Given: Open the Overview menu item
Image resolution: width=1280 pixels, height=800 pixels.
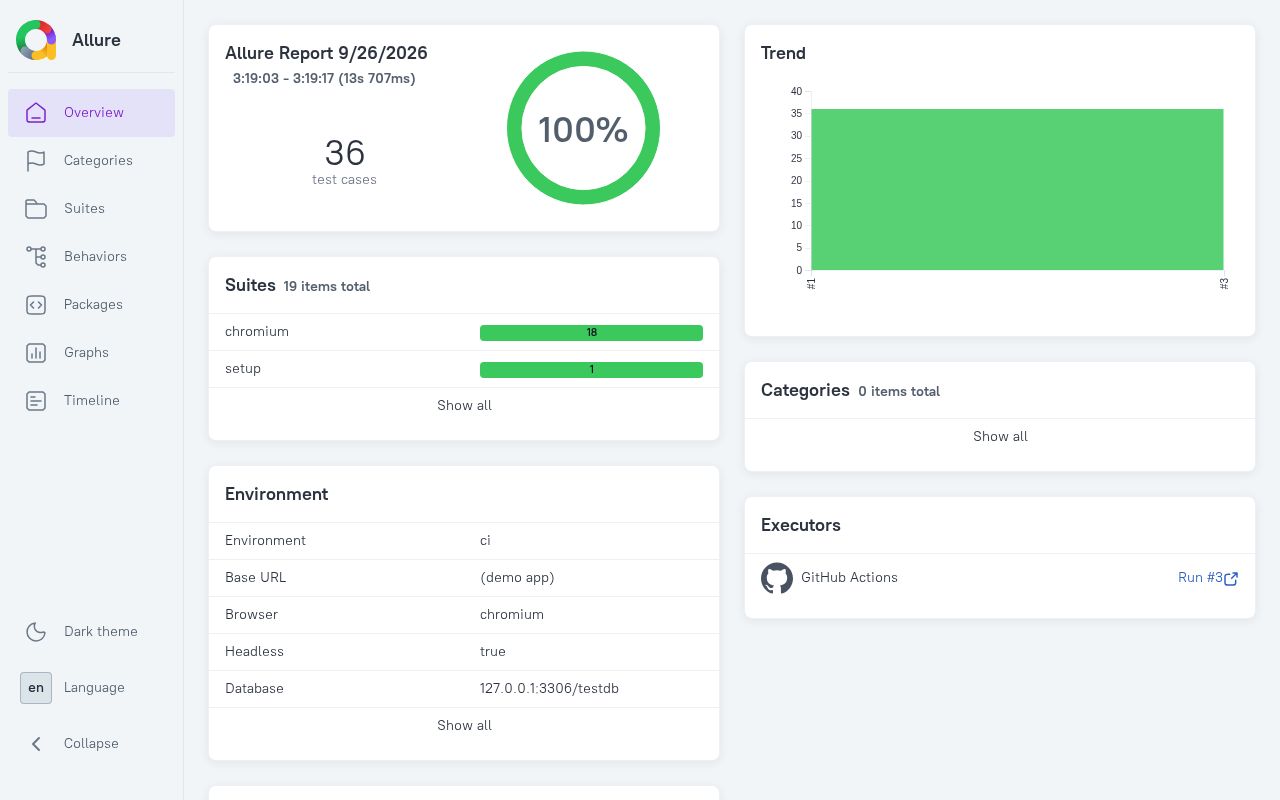Looking at the screenshot, I should click(x=92, y=113).
